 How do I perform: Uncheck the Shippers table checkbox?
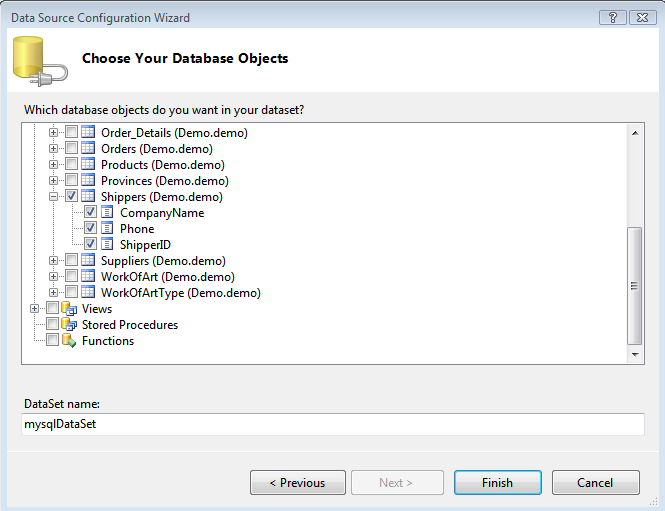click(x=71, y=197)
